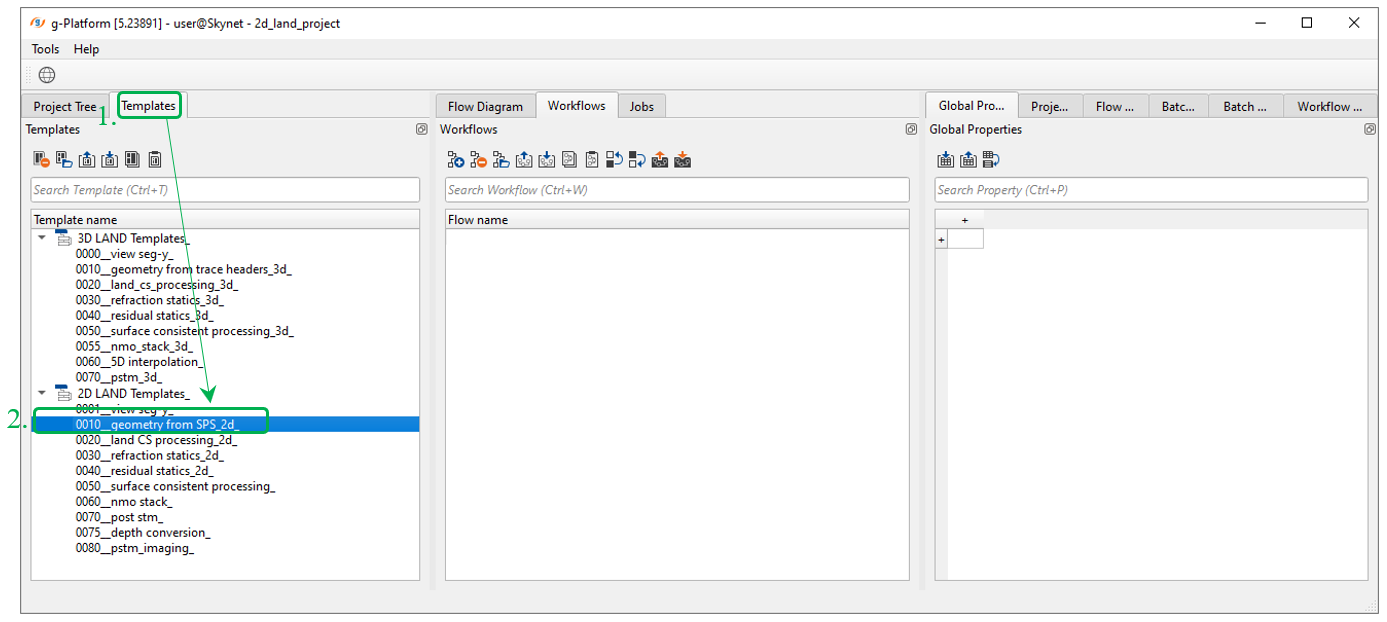Click the add workflow icon
Viewport: 1387px width, 622px height.
[455, 160]
